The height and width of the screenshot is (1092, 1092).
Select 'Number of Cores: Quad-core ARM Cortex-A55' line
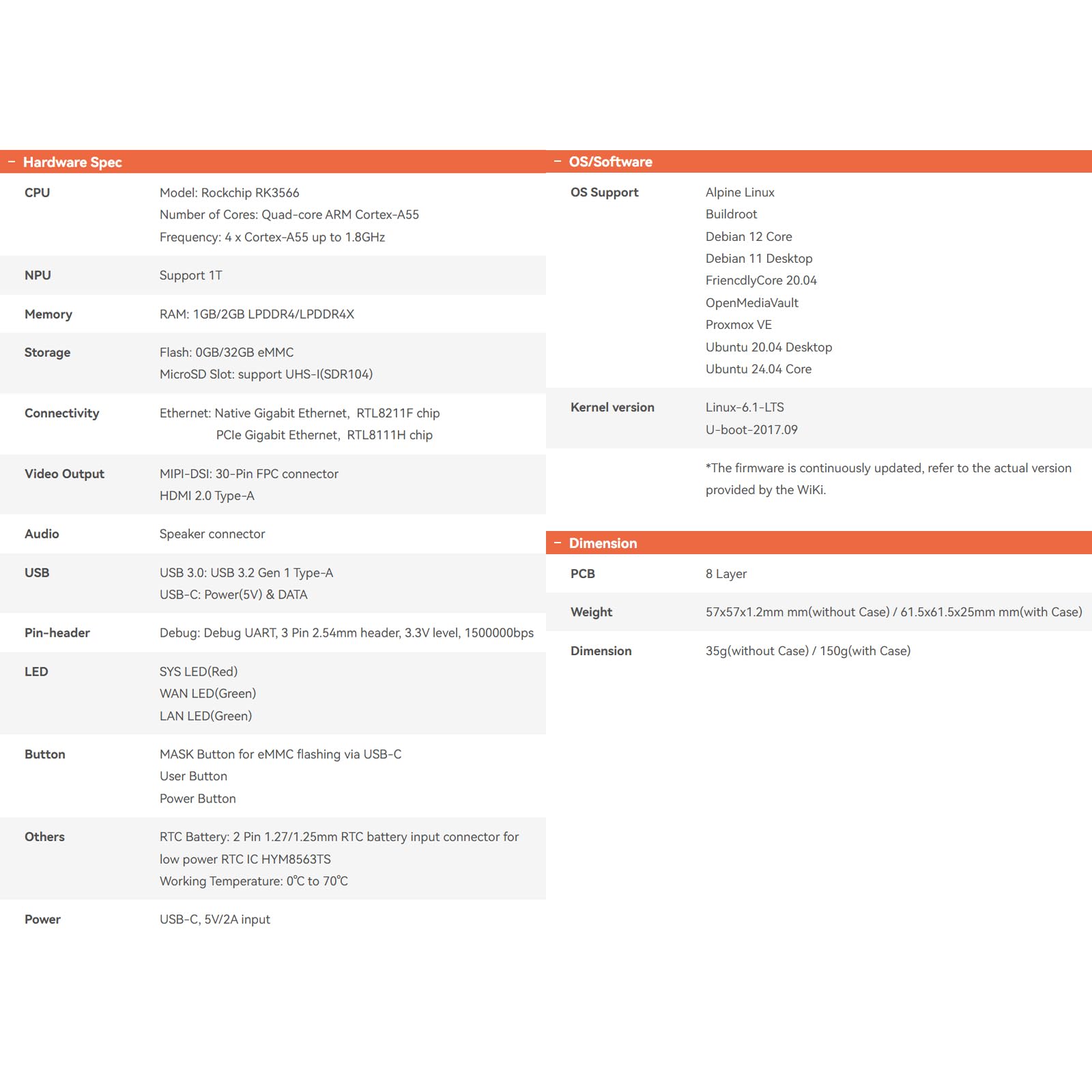click(289, 215)
